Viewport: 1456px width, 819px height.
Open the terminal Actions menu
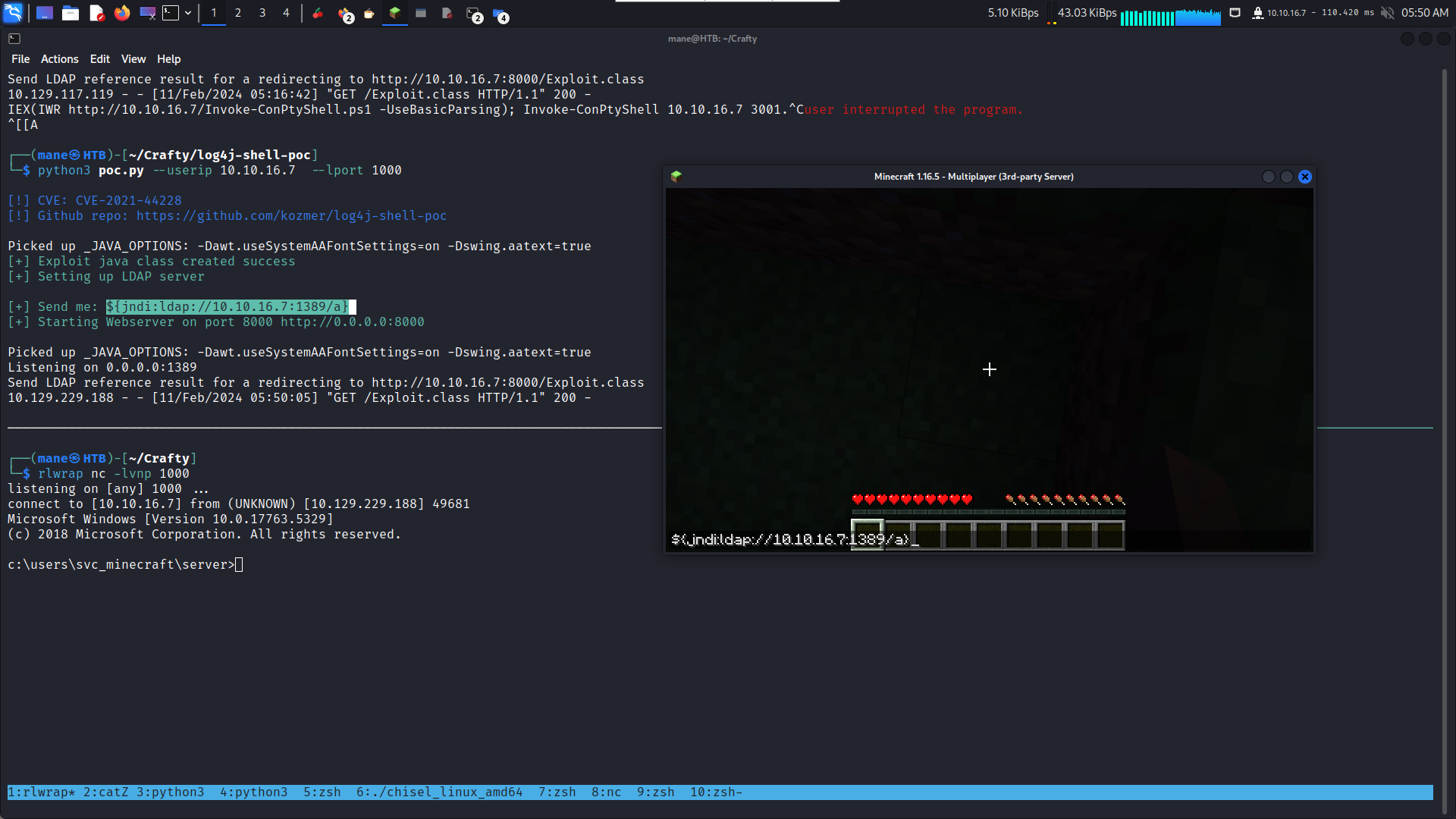click(x=60, y=59)
